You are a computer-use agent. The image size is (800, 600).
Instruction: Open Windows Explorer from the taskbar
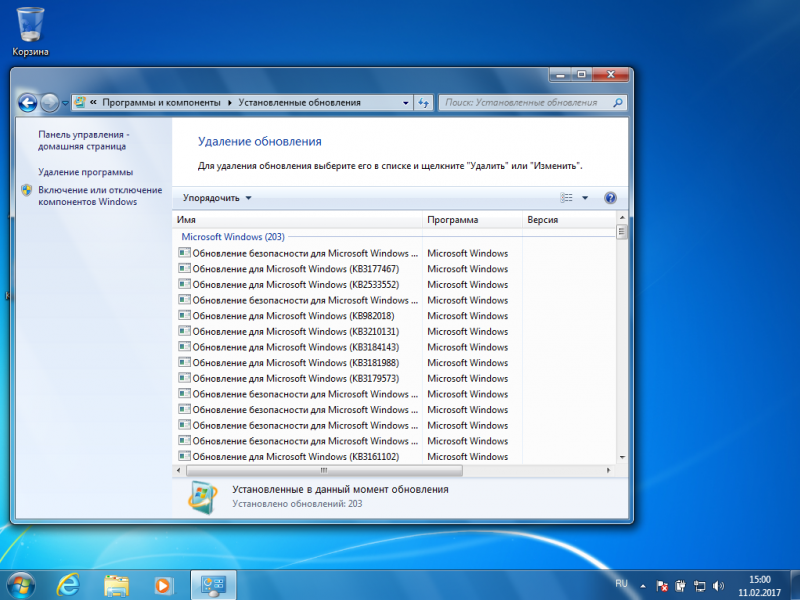[x=116, y=585]
